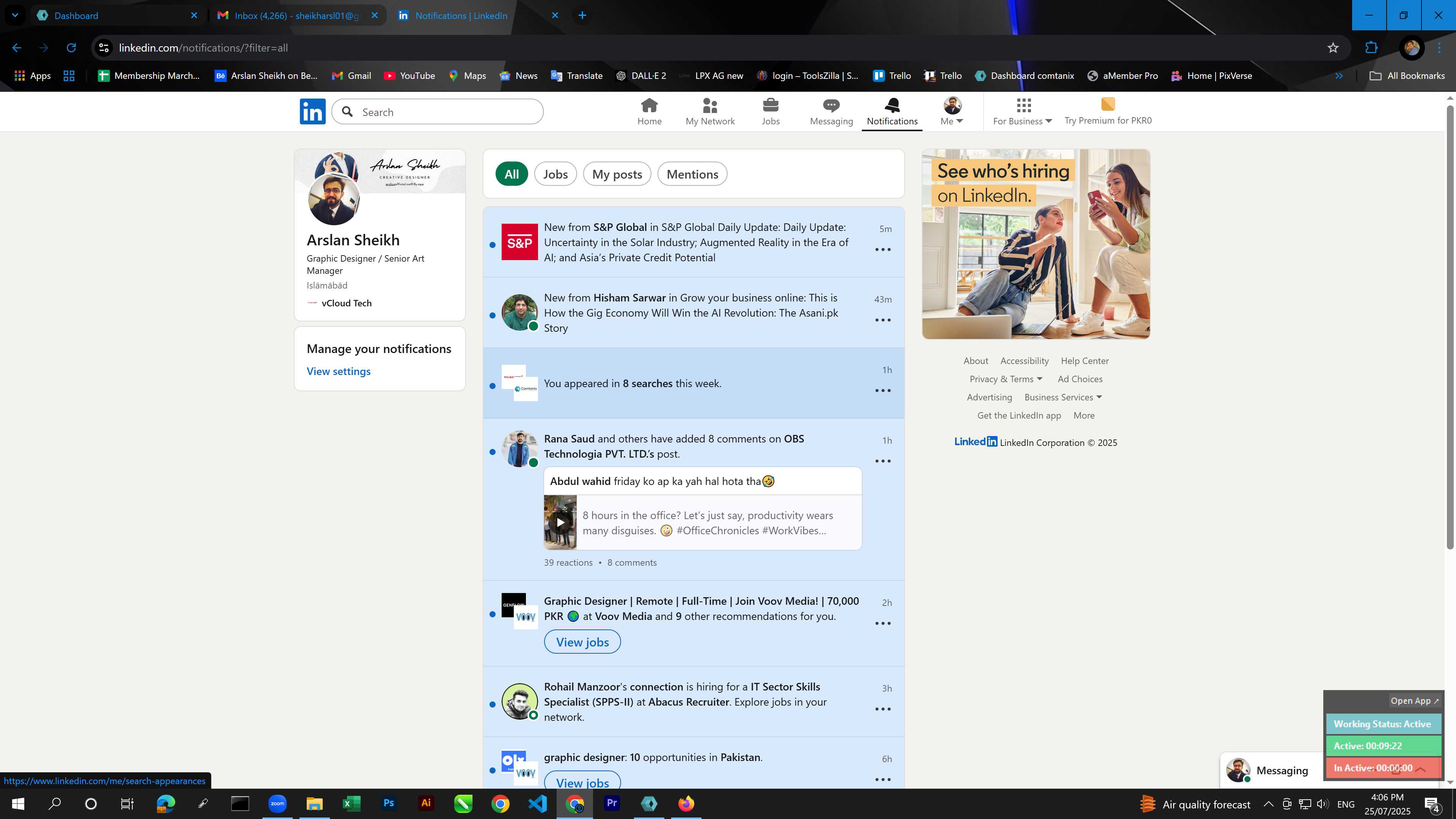Open options for Rana Saud notification

tap(883, 461)
